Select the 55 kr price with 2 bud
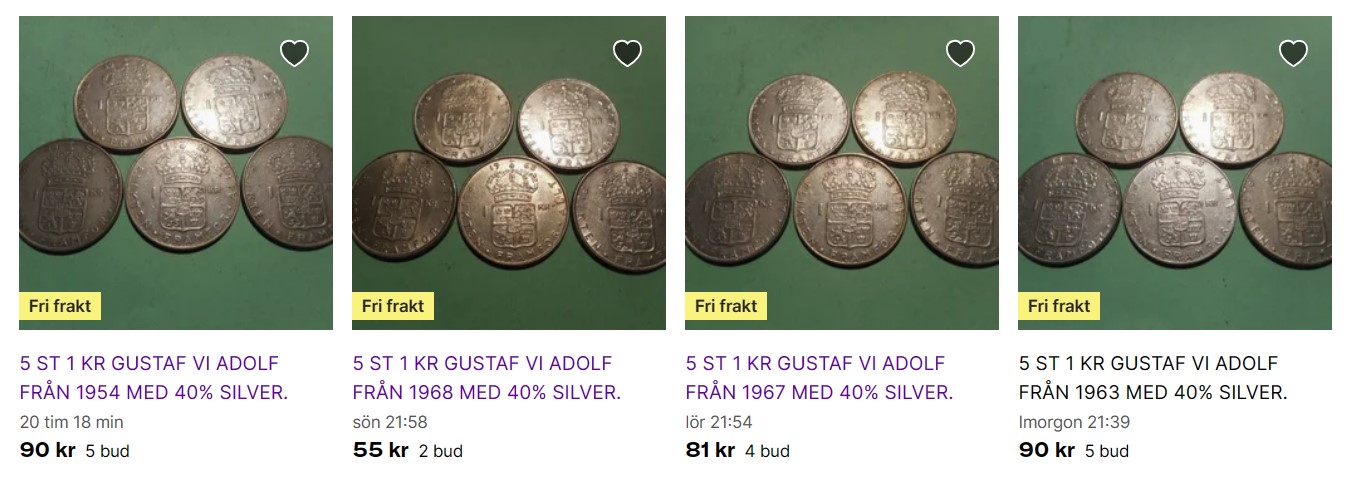This screenshot has height=485, width=1353. coord(381,450)
